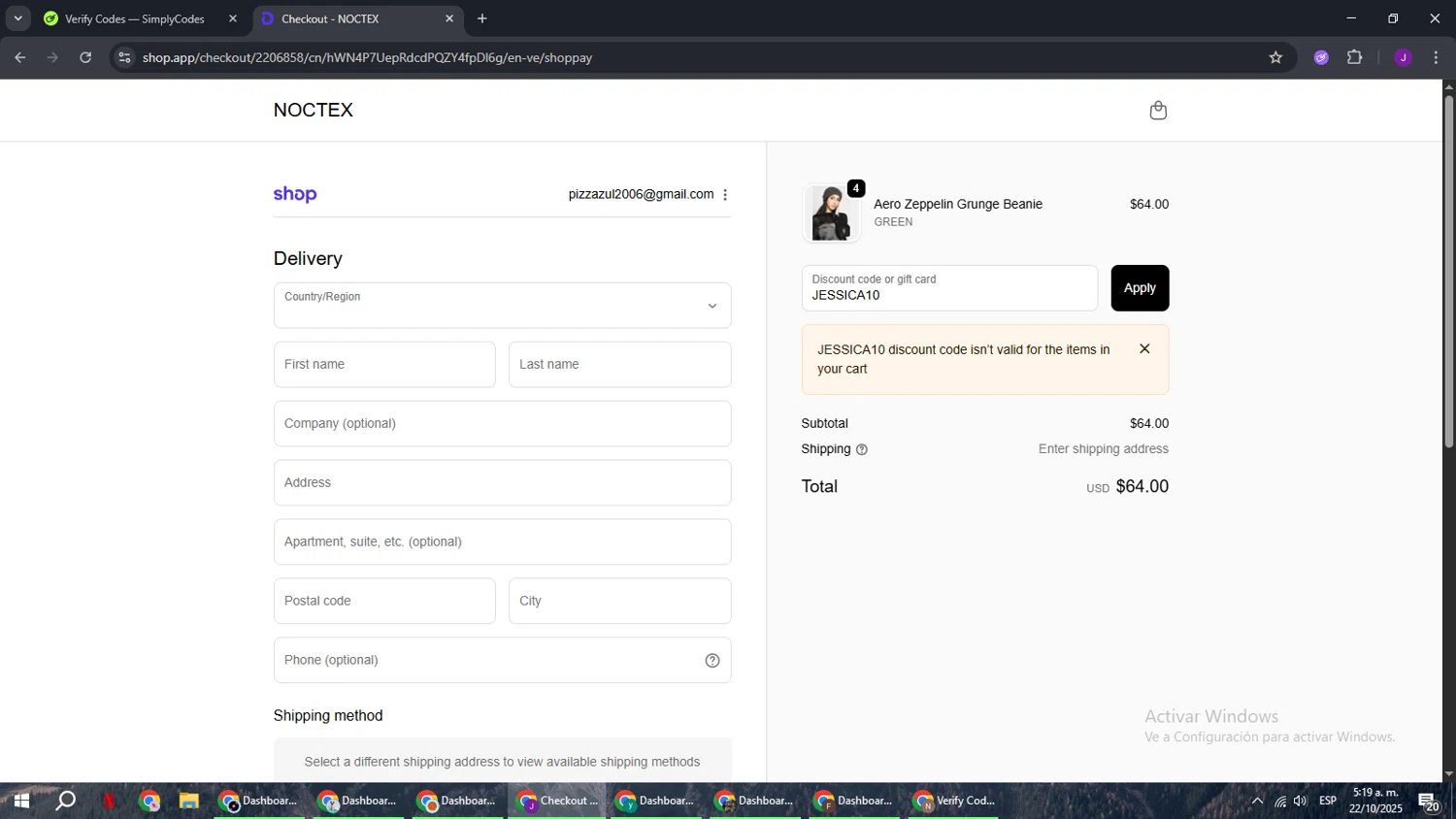Click the Aero Zeppelin Grunge Beanie title

click(958, 204)
